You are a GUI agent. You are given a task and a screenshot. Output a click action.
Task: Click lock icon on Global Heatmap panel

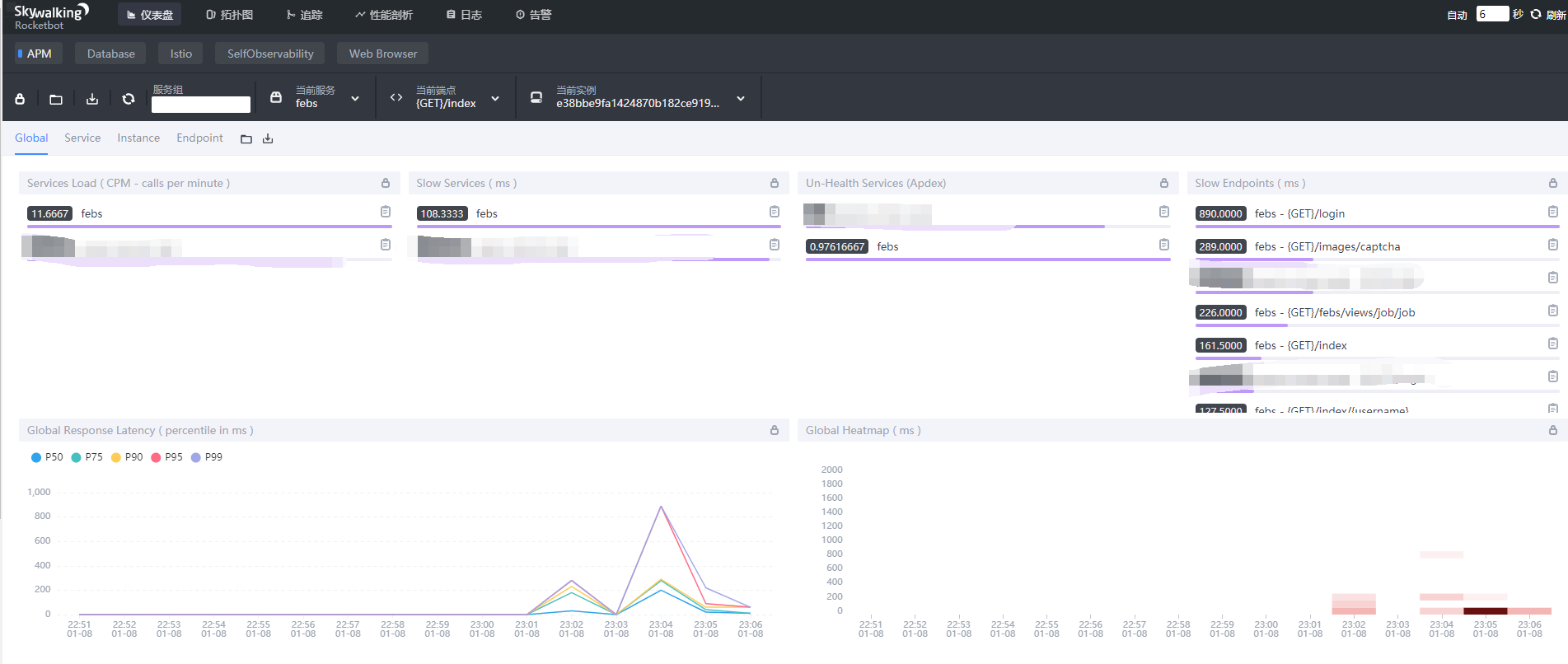(1553, 430)
